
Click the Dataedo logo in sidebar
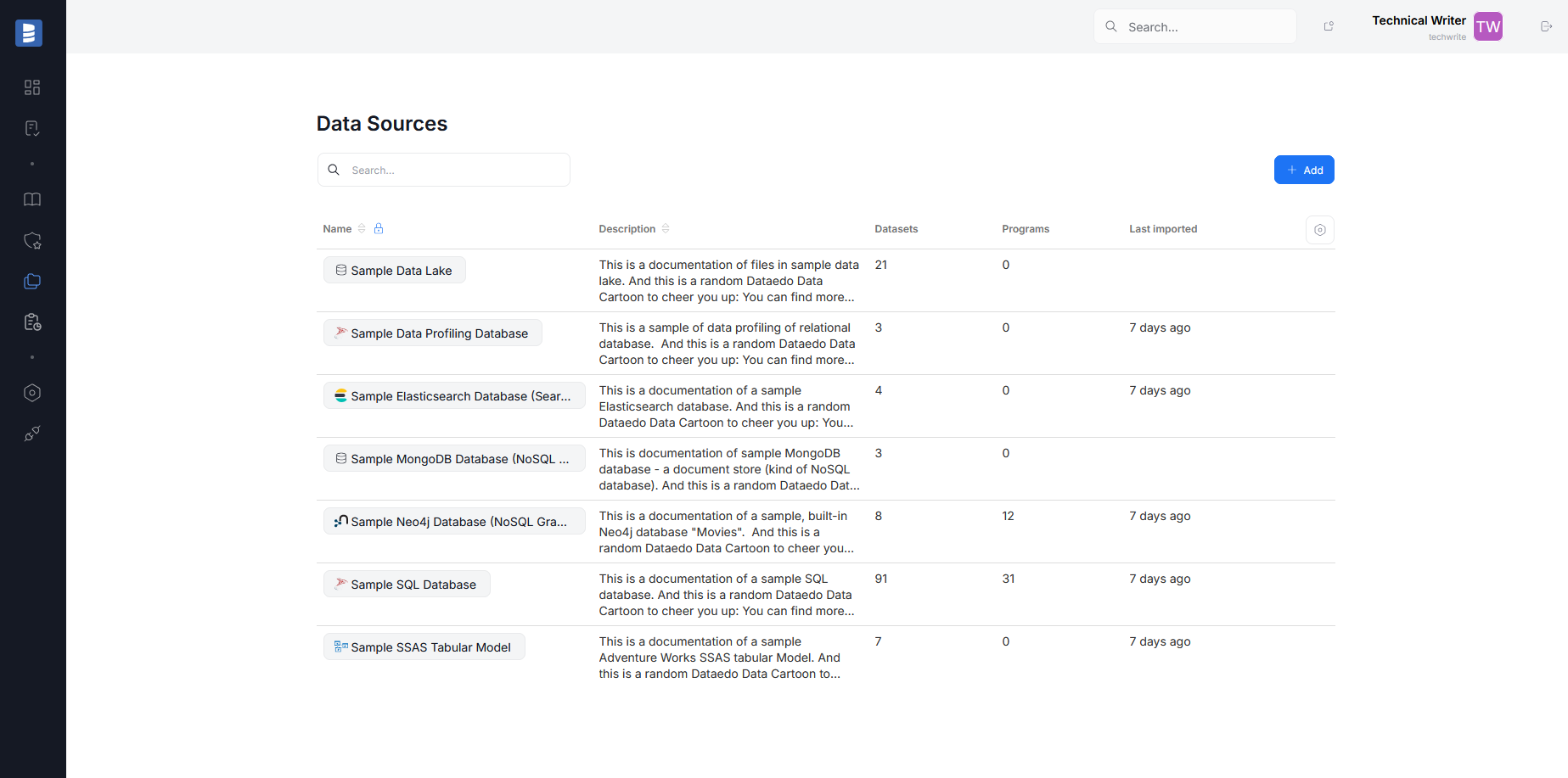pyautogui.click(x=29, y=33)
